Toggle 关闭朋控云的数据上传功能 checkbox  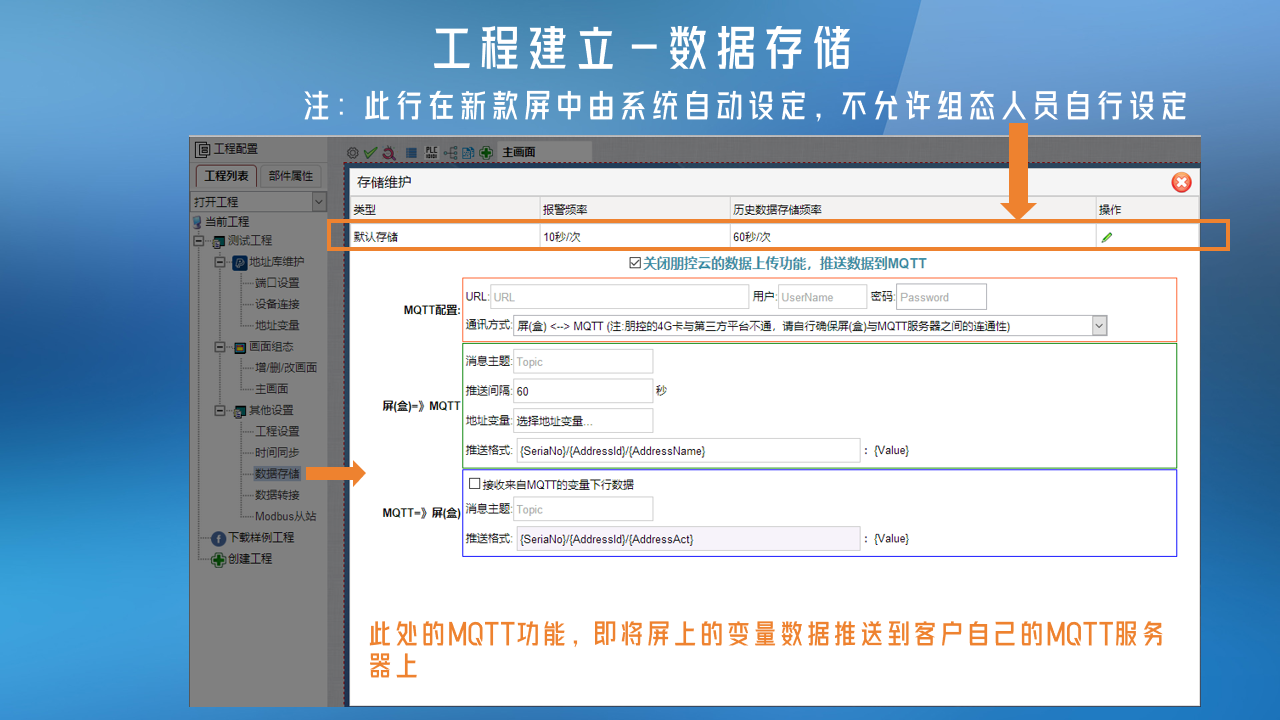click(635, 263)
